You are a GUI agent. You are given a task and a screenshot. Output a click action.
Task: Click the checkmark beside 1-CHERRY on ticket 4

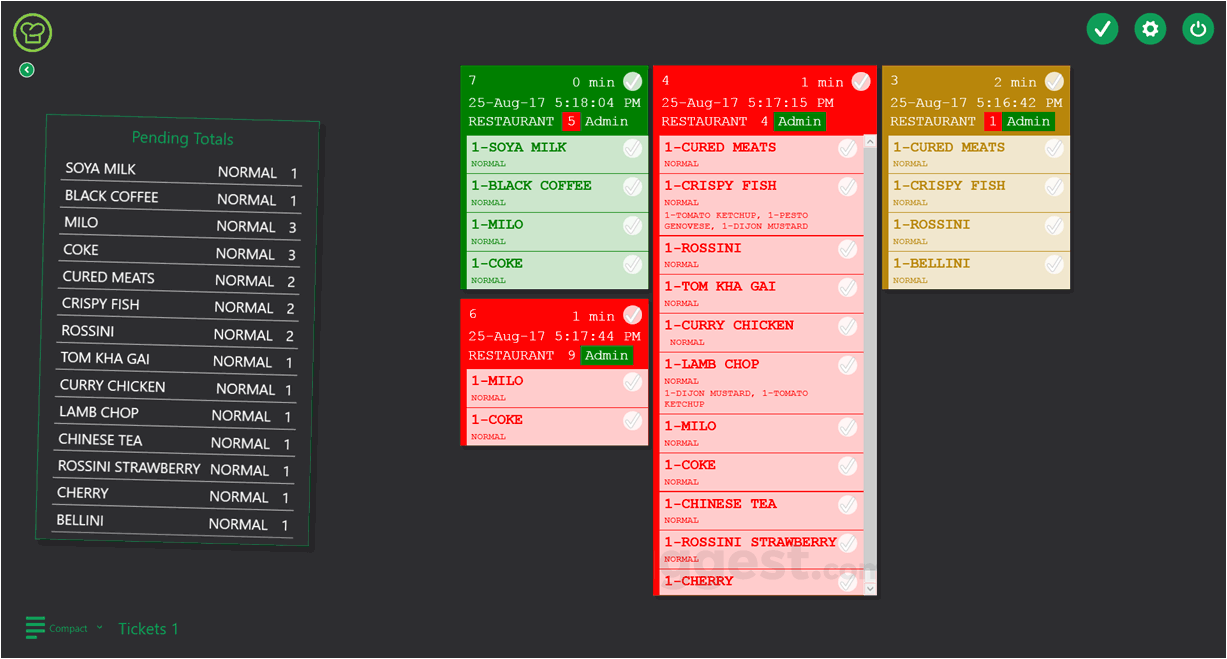(848, 582)
